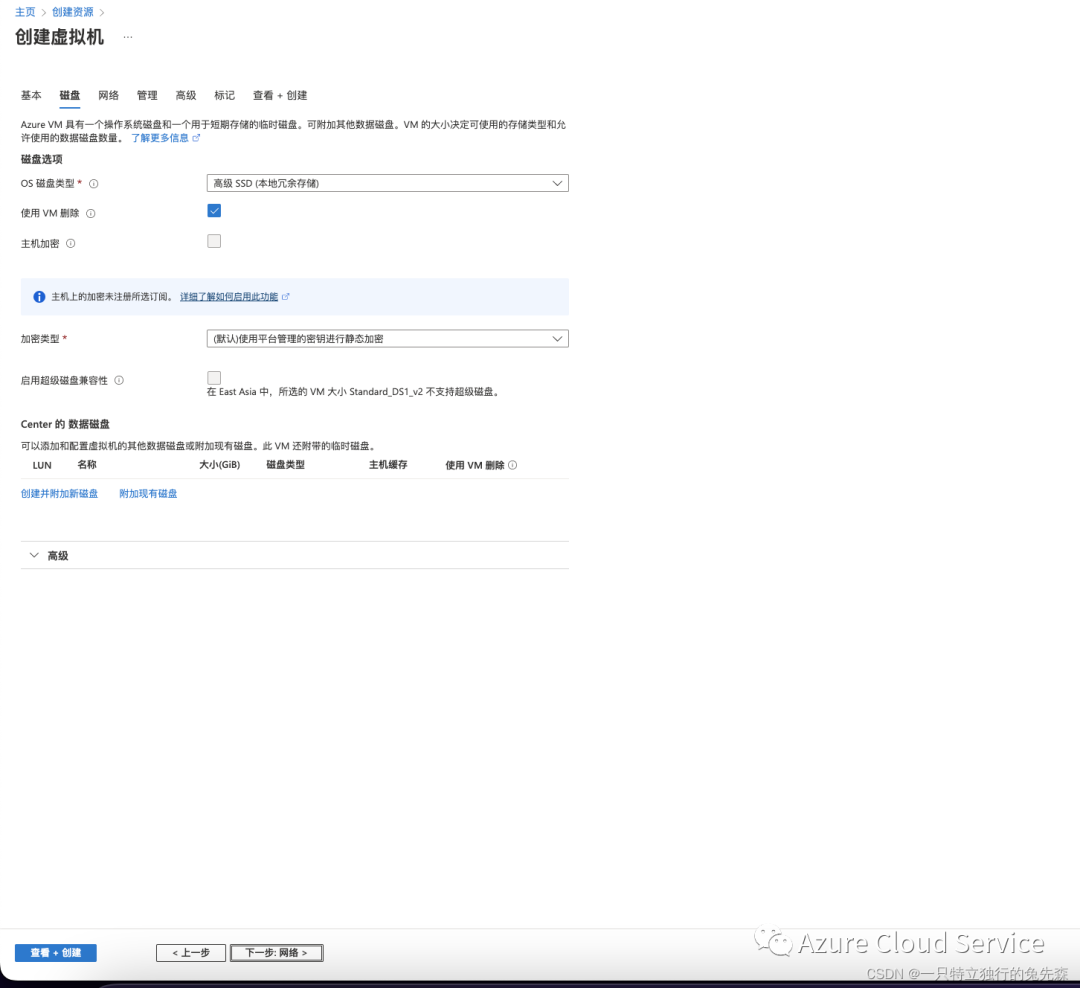Click 创建并附加新磁盘 link

59,494
